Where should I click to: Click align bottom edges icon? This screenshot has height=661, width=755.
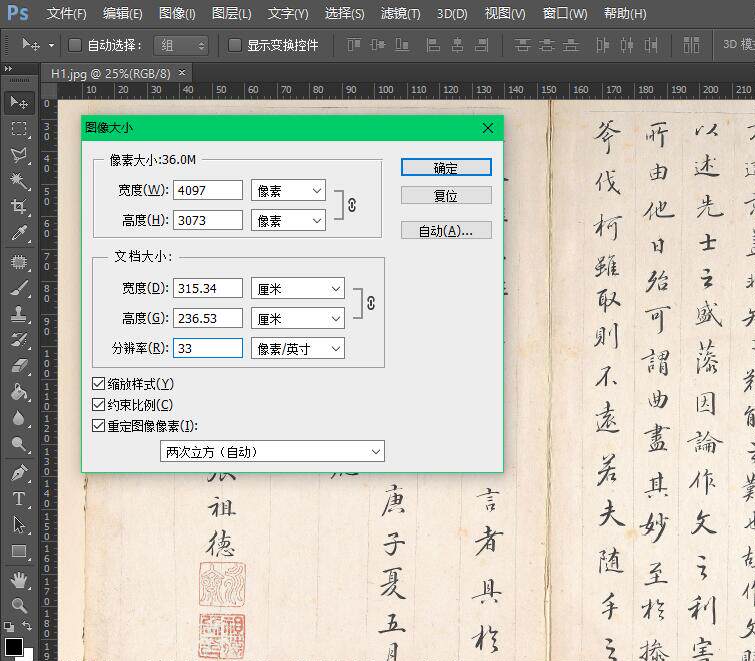[x=402, y=45]
